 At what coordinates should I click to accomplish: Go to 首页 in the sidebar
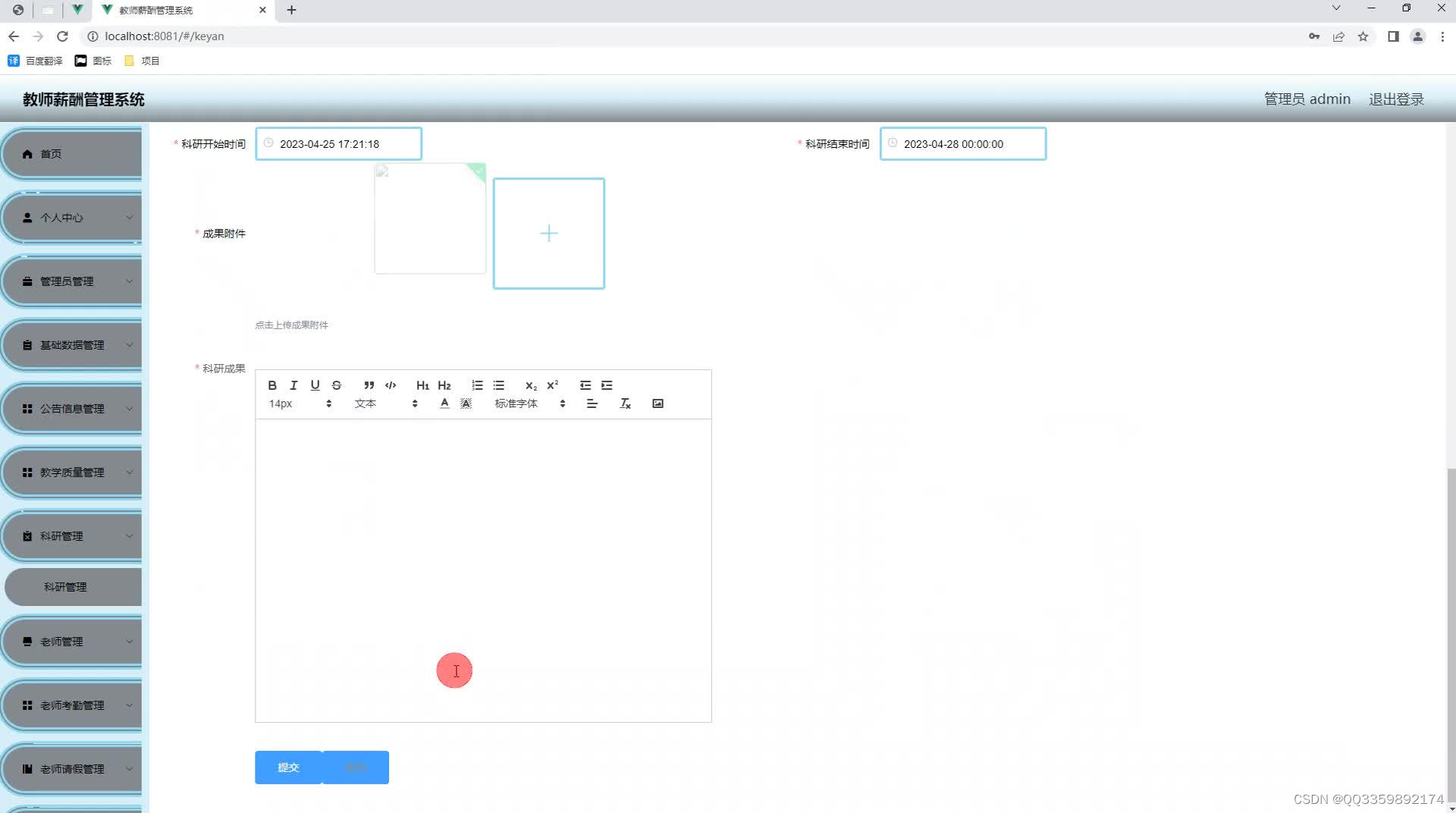click(x=72, y=154)
